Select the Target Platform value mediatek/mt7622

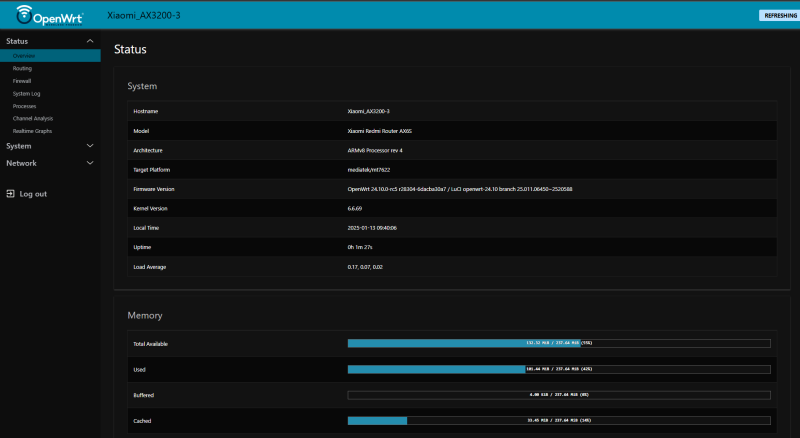coord(368,170)
